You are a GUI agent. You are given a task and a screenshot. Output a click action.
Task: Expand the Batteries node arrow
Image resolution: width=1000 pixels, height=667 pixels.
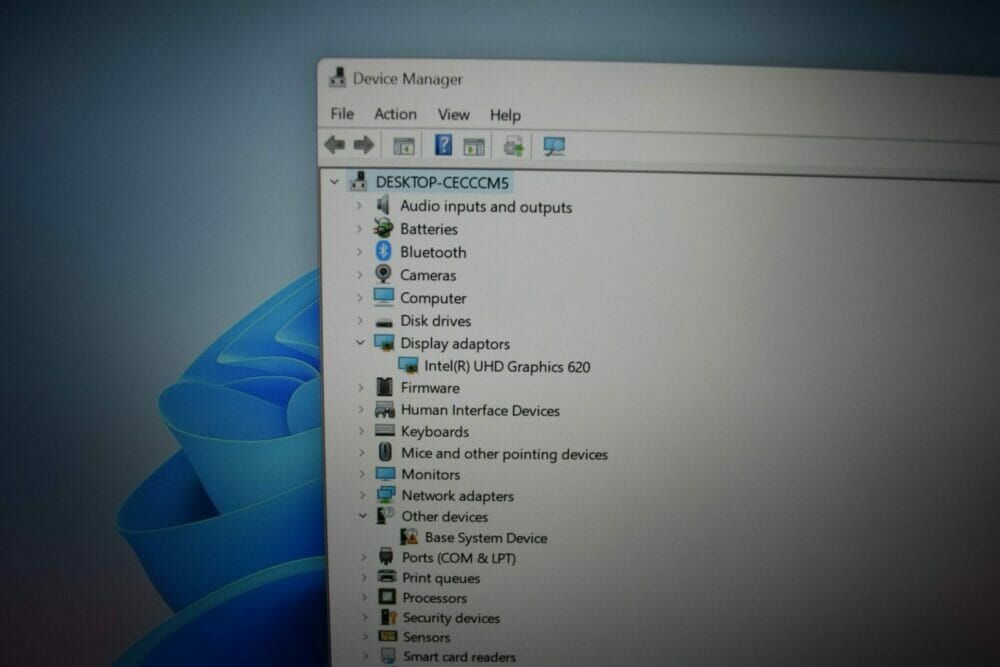click(358, 228)
